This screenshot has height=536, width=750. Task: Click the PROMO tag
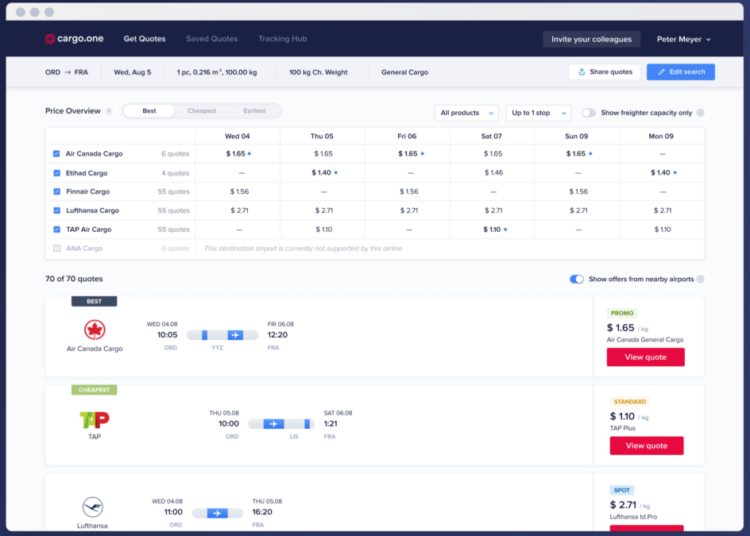click(x=622, y=313)
